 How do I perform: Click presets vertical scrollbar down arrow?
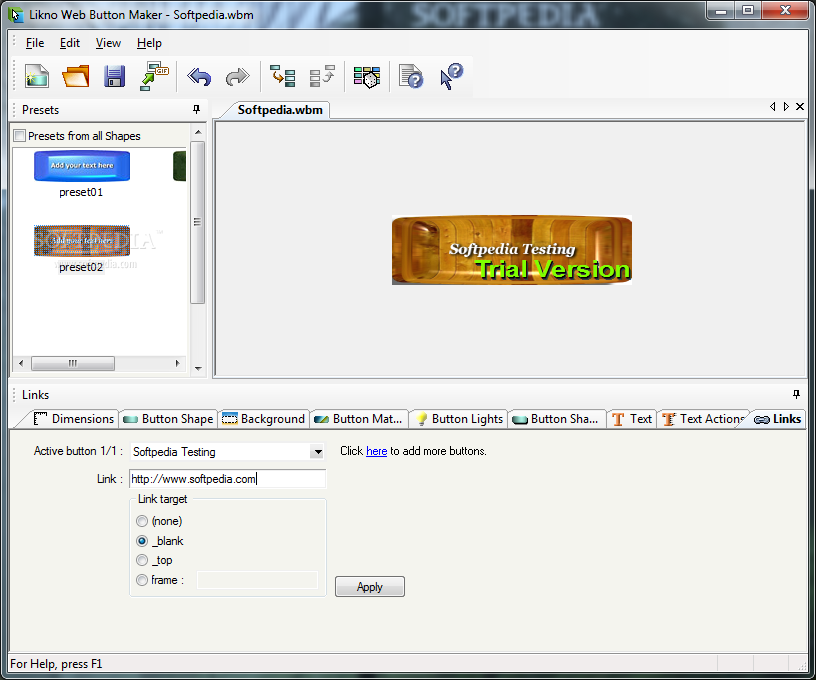(x=198, y=368)
